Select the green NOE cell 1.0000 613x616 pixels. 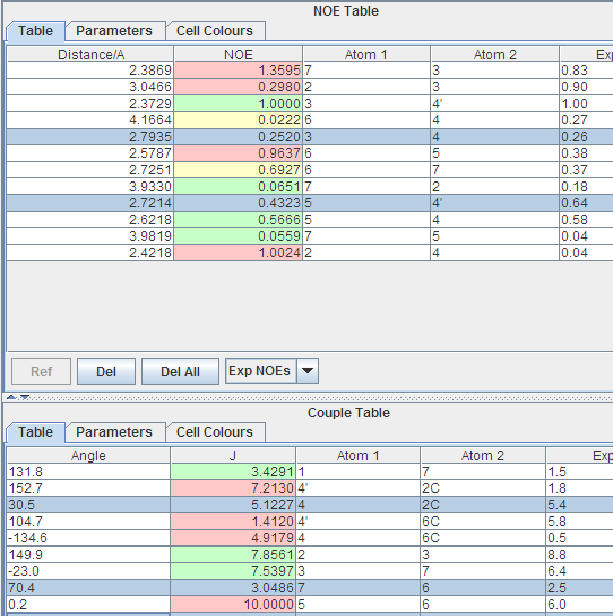(x=238, y=103)
